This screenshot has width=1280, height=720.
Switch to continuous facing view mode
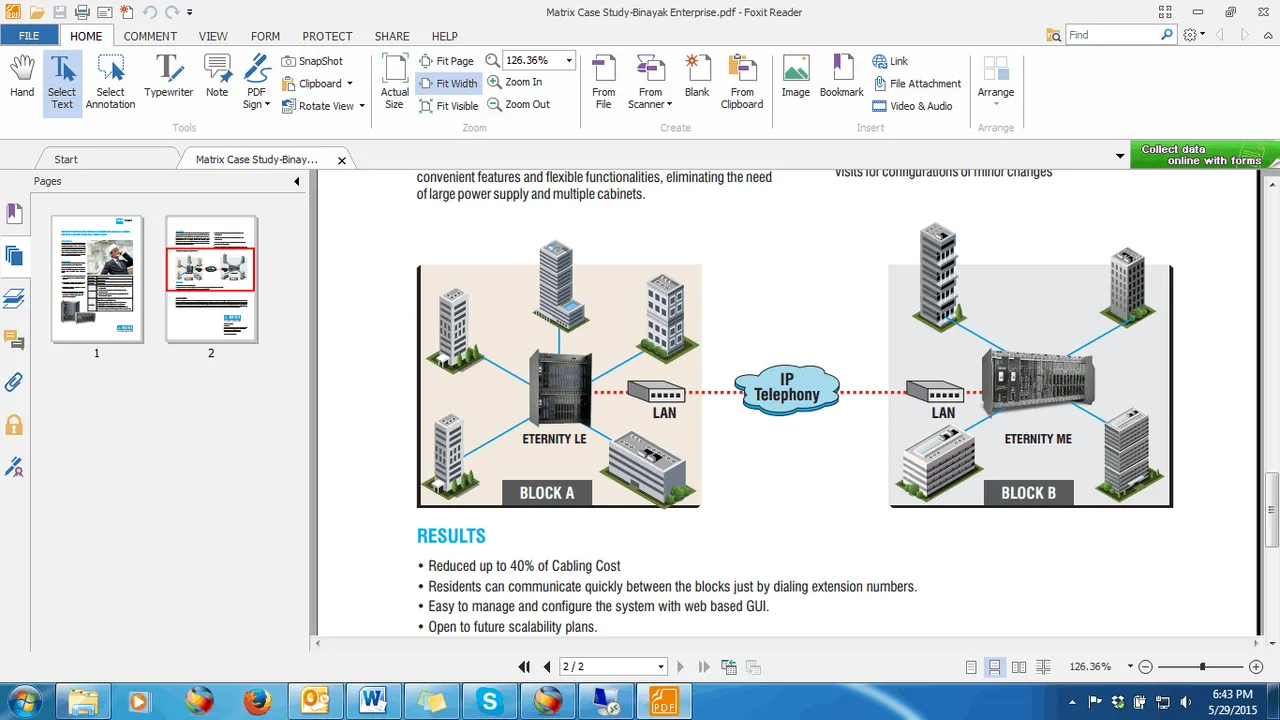point(1043,667)
